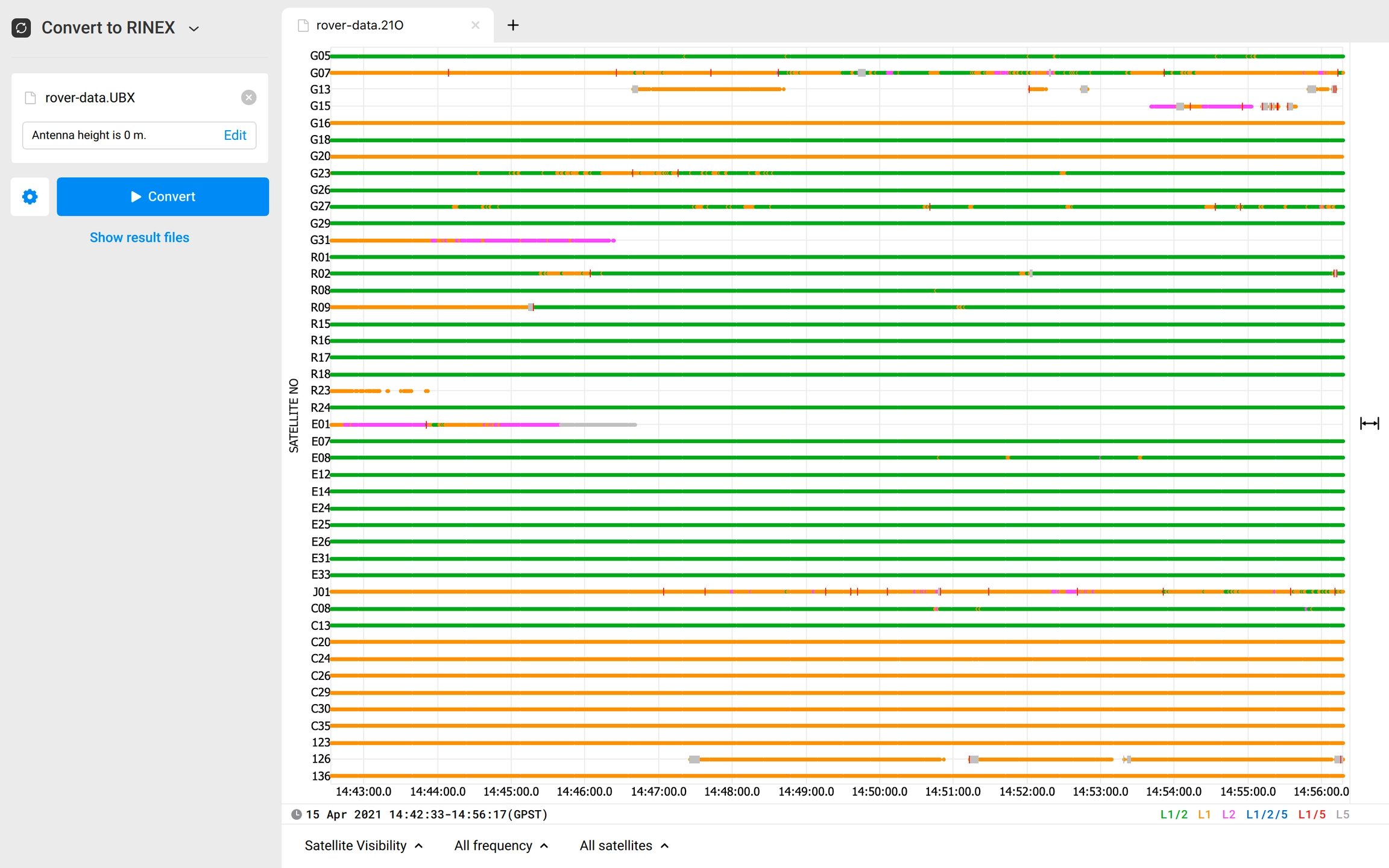Close the rover-data.21O tab
This screenshot has height=868, width=1389.
click(x=475, y=25)
